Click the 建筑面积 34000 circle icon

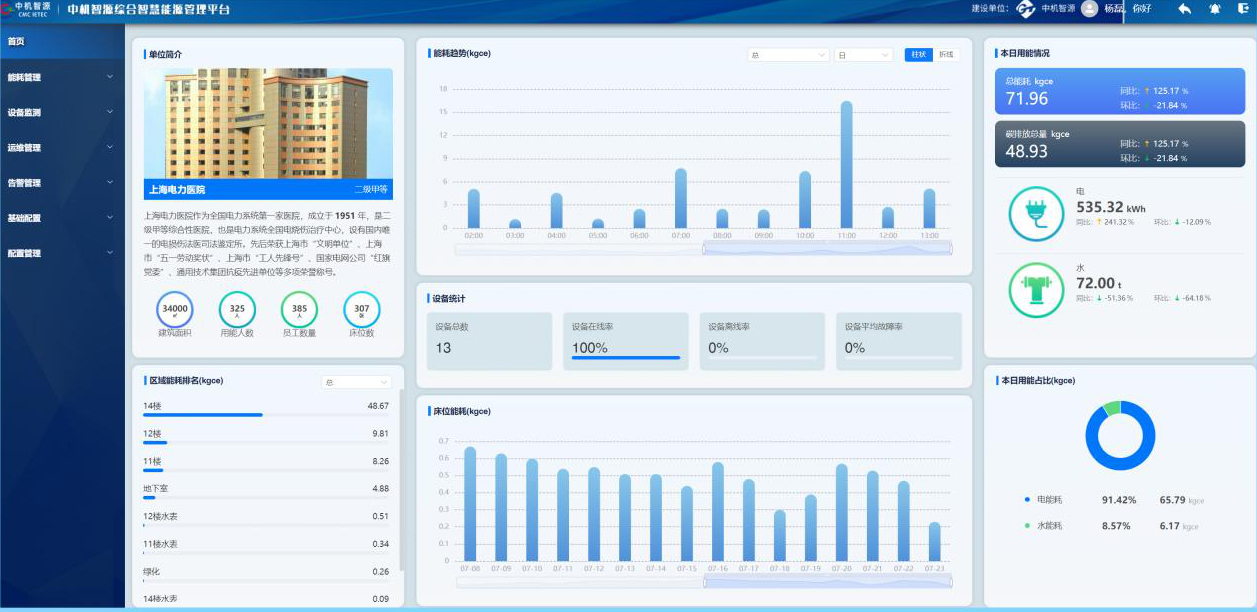175,310
